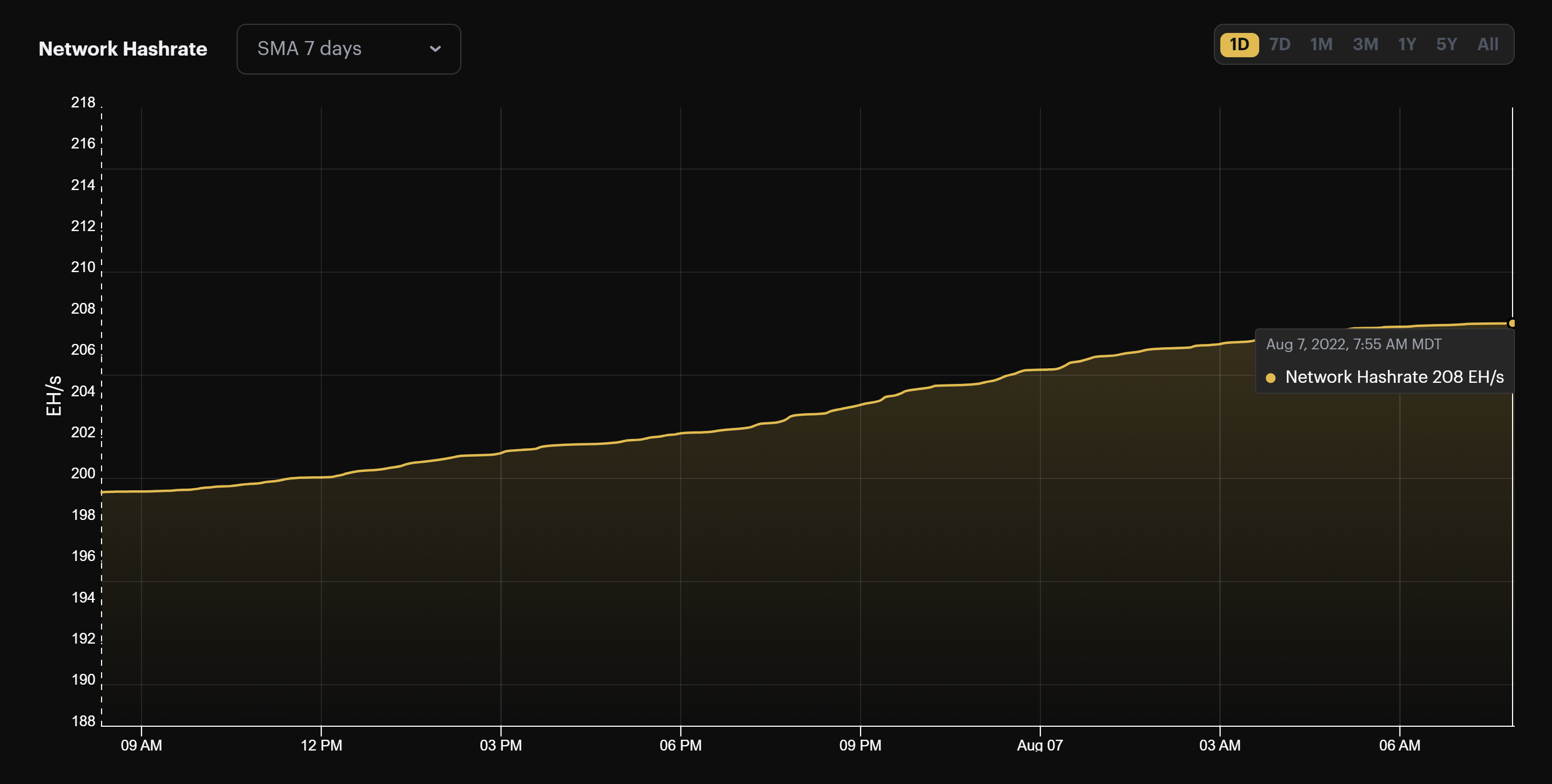
Task: Show All time hashrate data
Action: pos(1487,45)
